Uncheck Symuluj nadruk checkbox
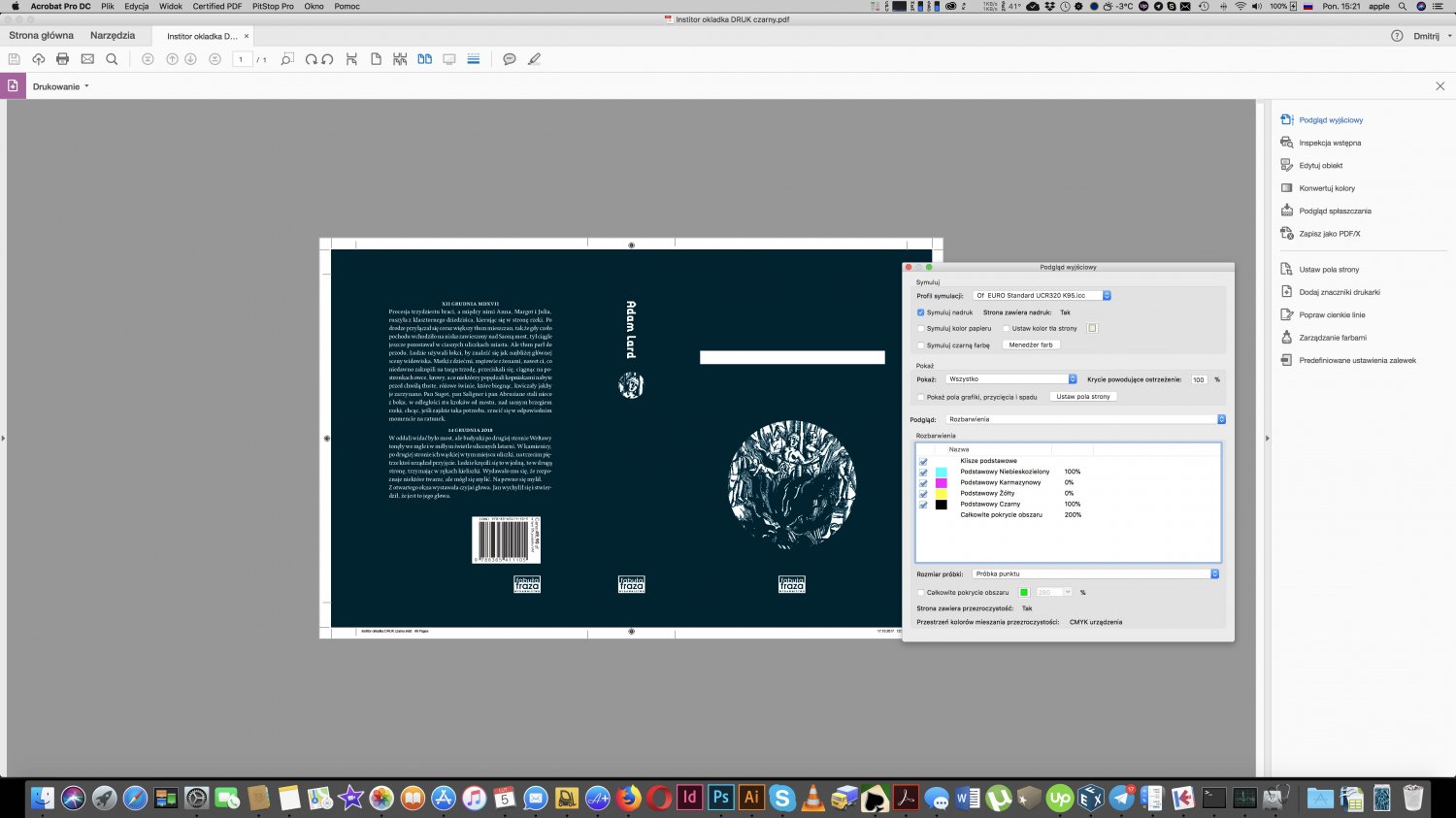The image size is (1456, 818). [921, 312]
